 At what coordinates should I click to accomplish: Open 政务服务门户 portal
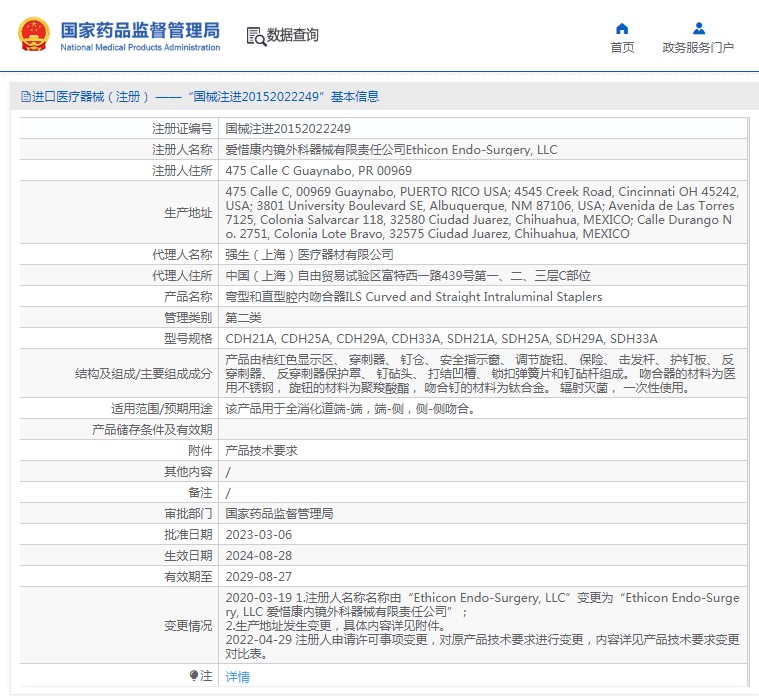click(698, 47)
